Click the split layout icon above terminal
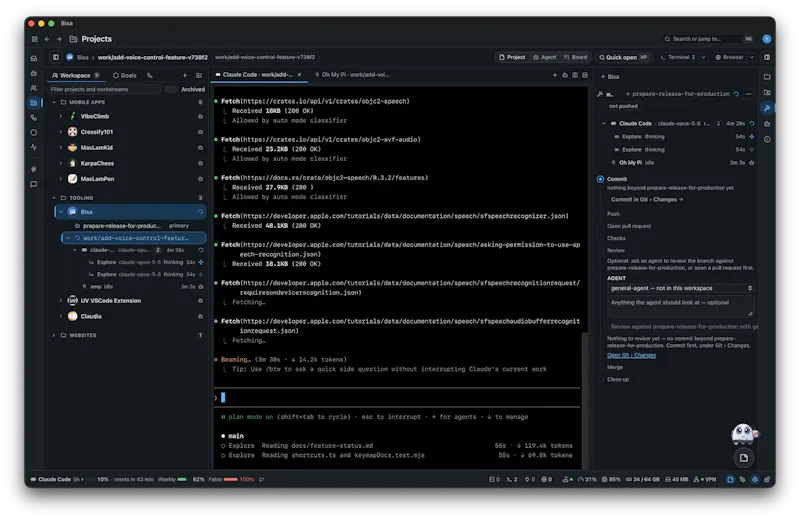Image resolution: width=800 pixels, height=520 pixels. tap(575, 75)
